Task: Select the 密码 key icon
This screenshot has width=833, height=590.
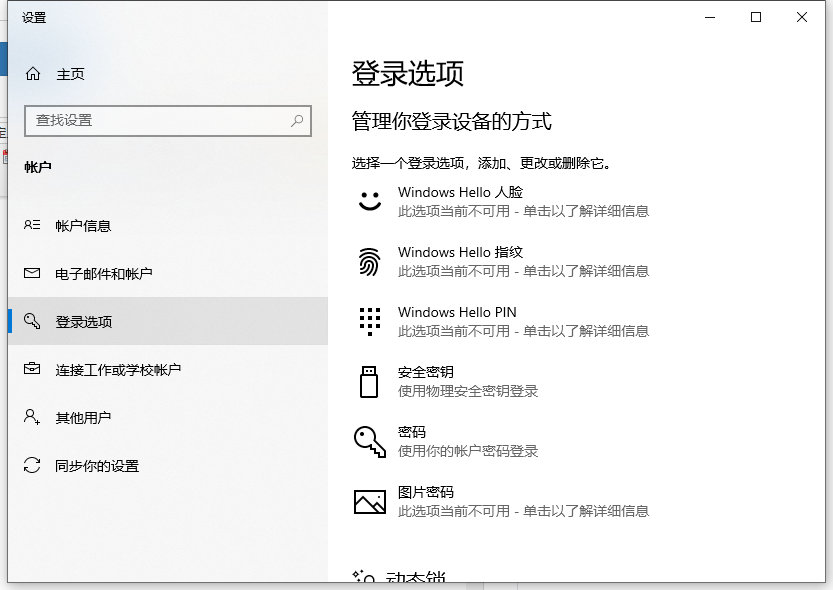Action: [x=369, y=441]
